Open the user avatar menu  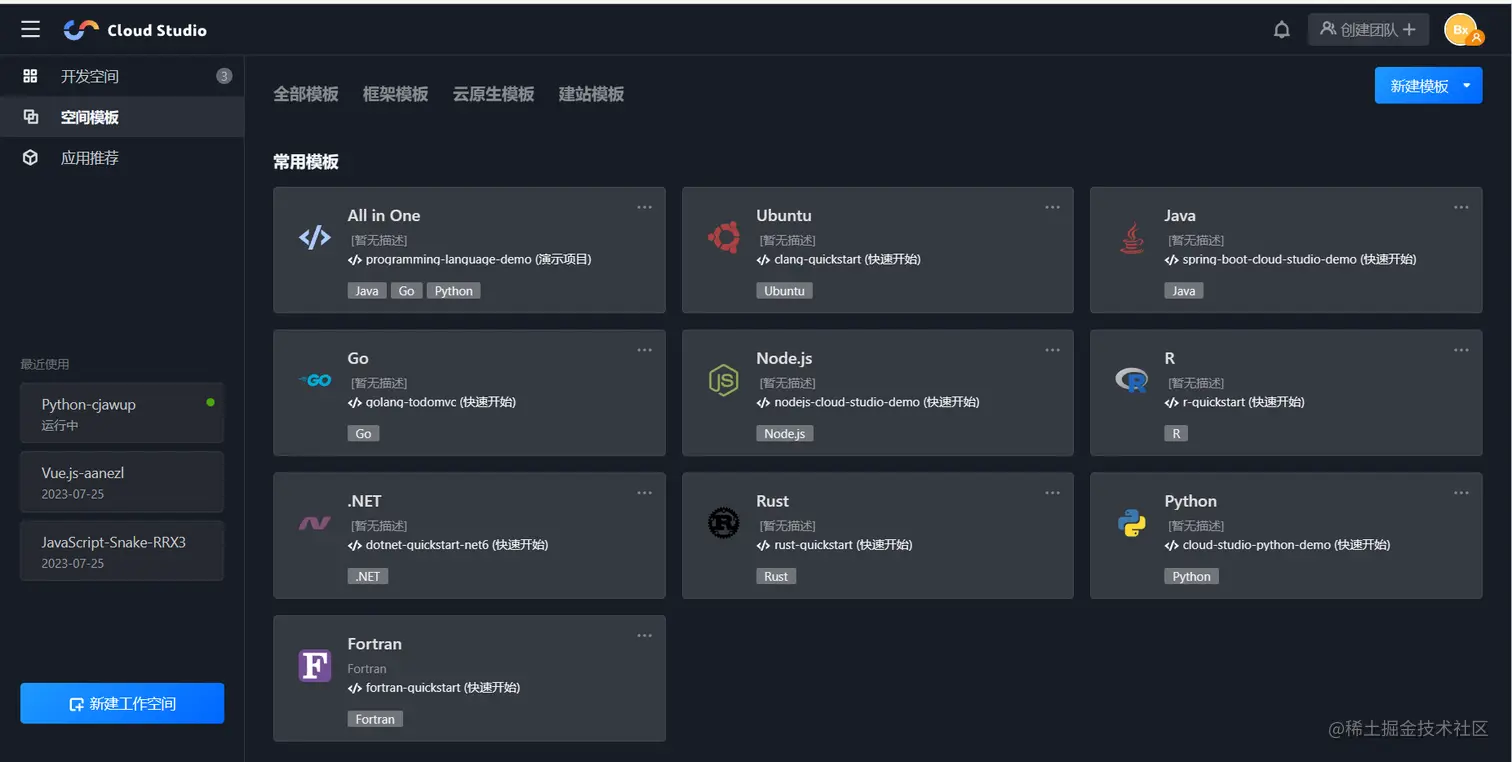coord(1462,30)
